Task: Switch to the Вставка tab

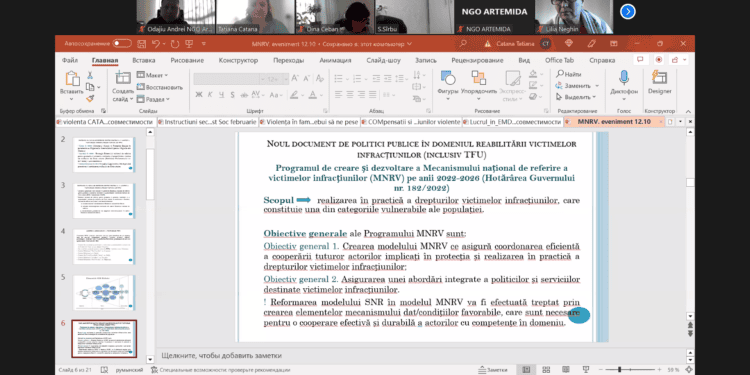Action: coord(143,60)
